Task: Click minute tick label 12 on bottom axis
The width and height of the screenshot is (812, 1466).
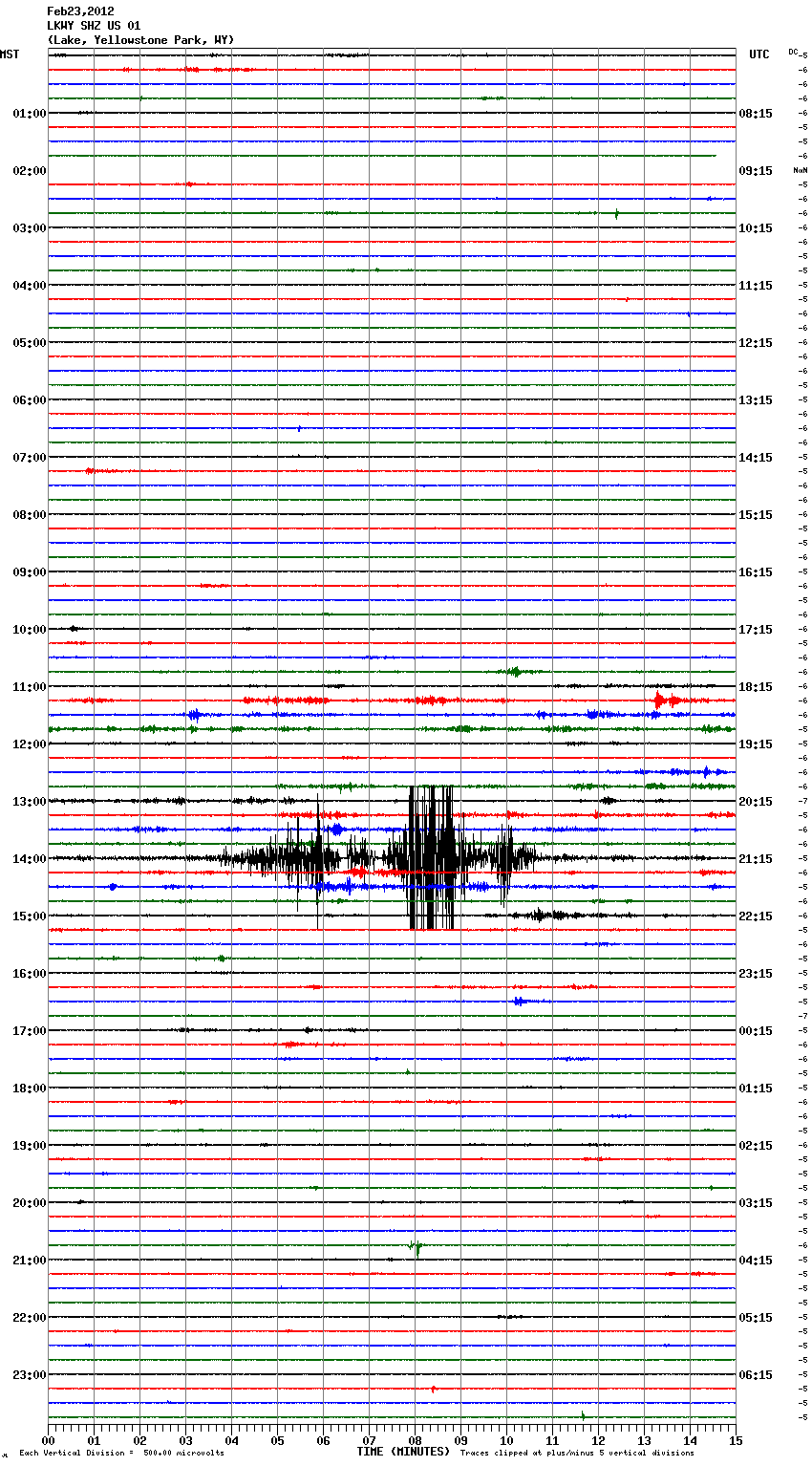Action: [x=598, y=1440]
